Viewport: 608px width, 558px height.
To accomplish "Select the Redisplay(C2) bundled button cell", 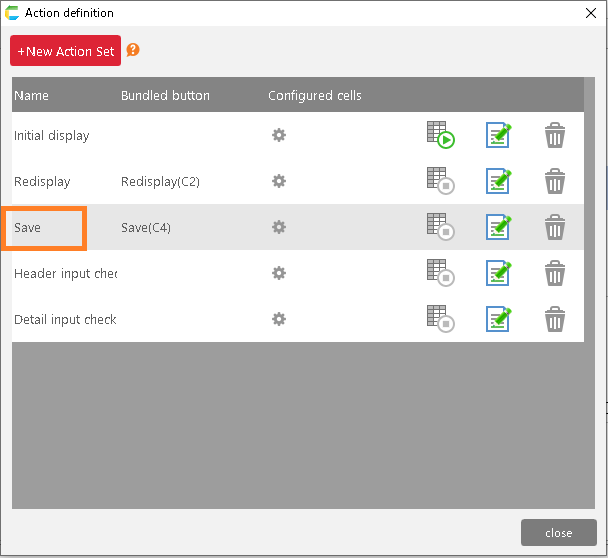I will point(160,181).
